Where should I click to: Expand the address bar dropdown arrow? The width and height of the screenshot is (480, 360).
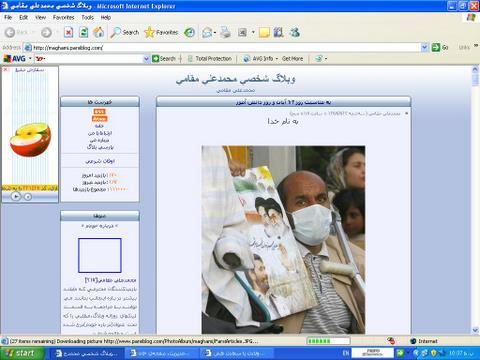(424, 47)
